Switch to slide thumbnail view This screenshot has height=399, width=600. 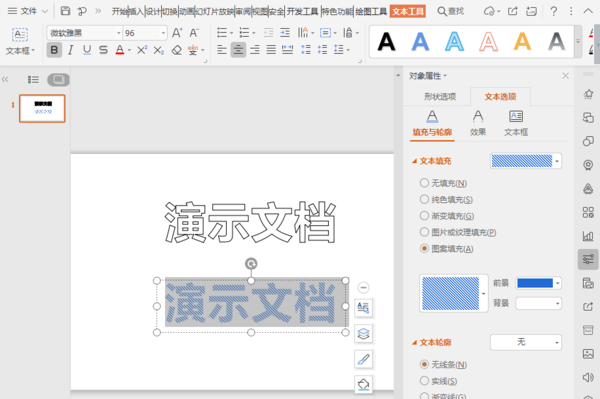click(58, 80)
